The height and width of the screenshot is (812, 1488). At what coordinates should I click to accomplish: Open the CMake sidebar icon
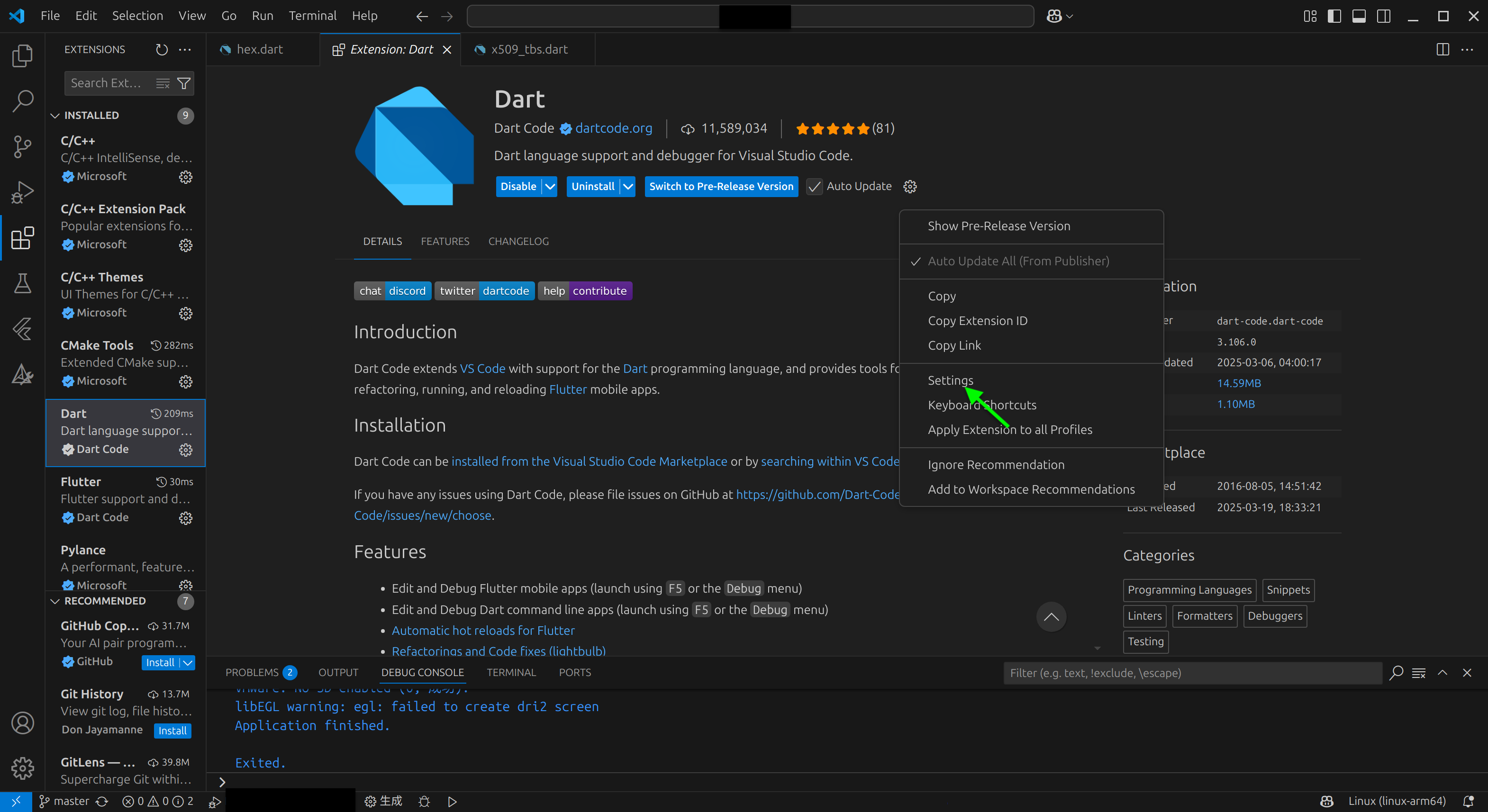[x=23, y=374]
